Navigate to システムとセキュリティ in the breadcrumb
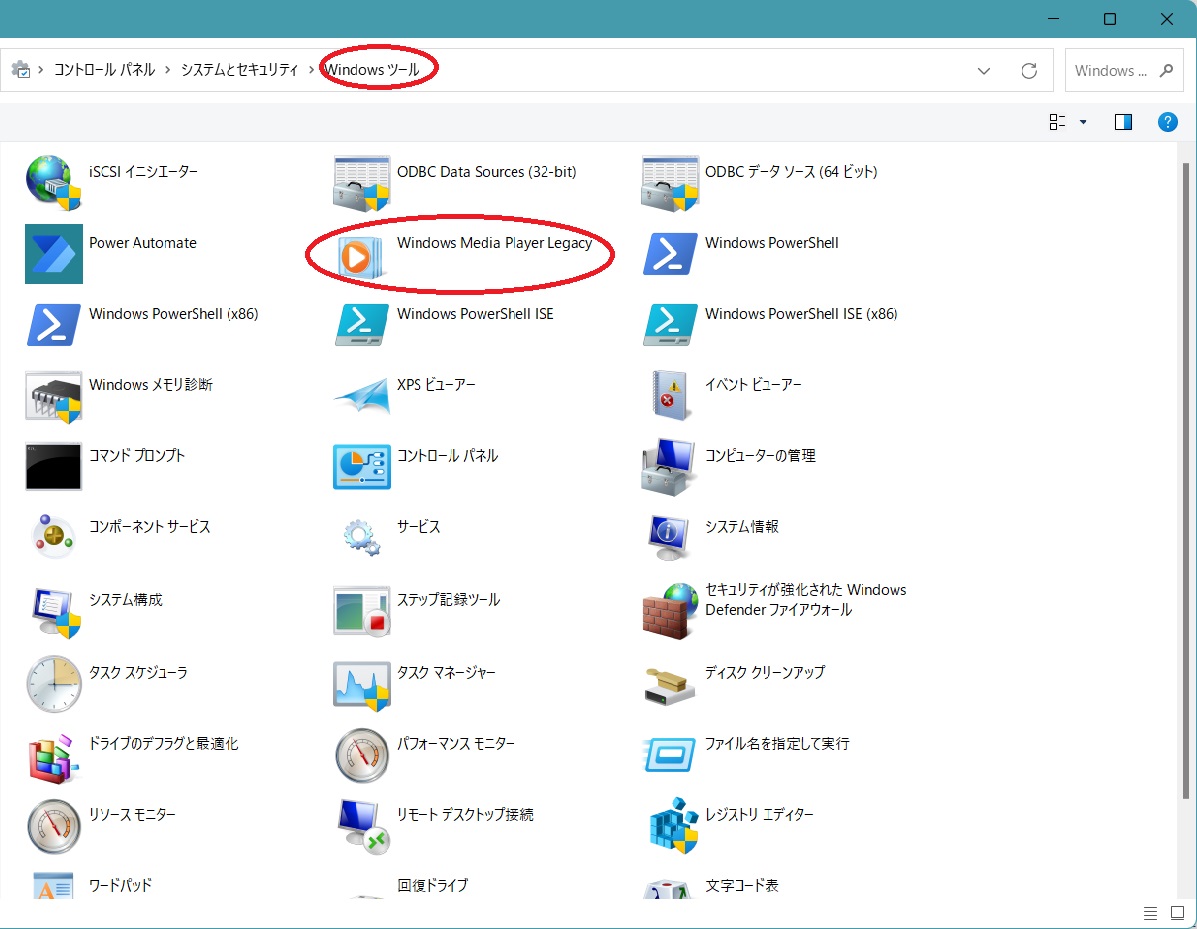The width and height of the screenshot is (1197, 929). 240,70
